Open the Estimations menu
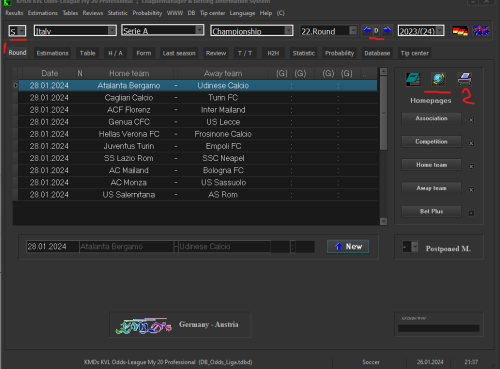 pyautogui.click(x=43, y=13)
